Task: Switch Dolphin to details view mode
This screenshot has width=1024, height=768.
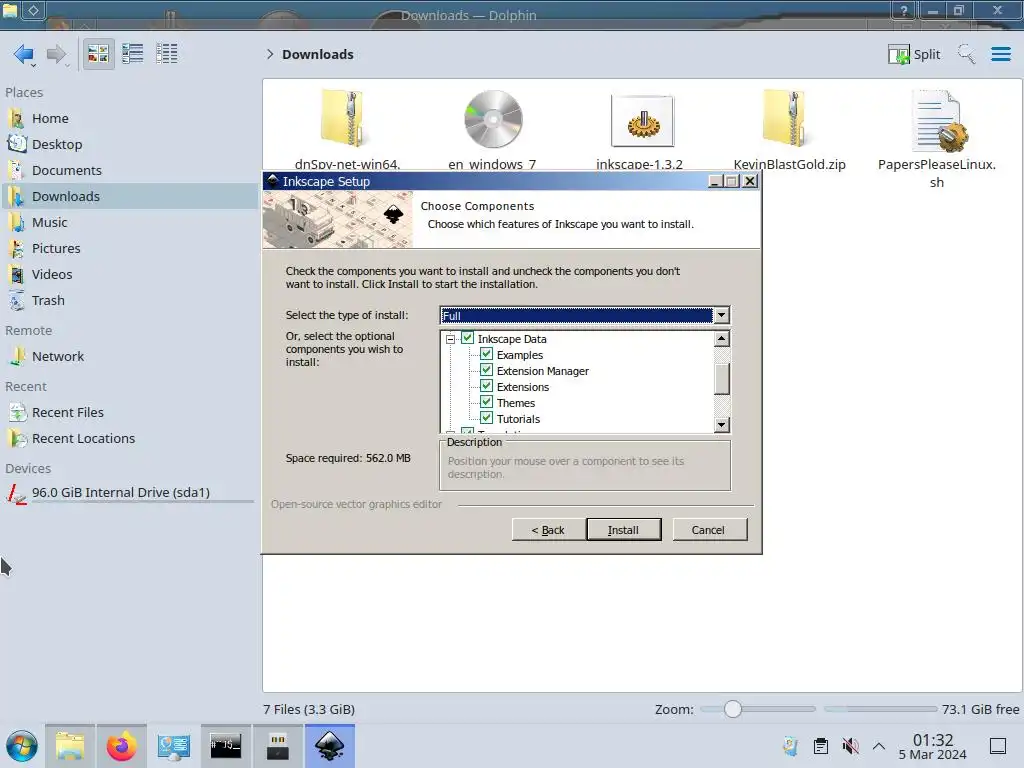Action: click(x=167, y=54)
